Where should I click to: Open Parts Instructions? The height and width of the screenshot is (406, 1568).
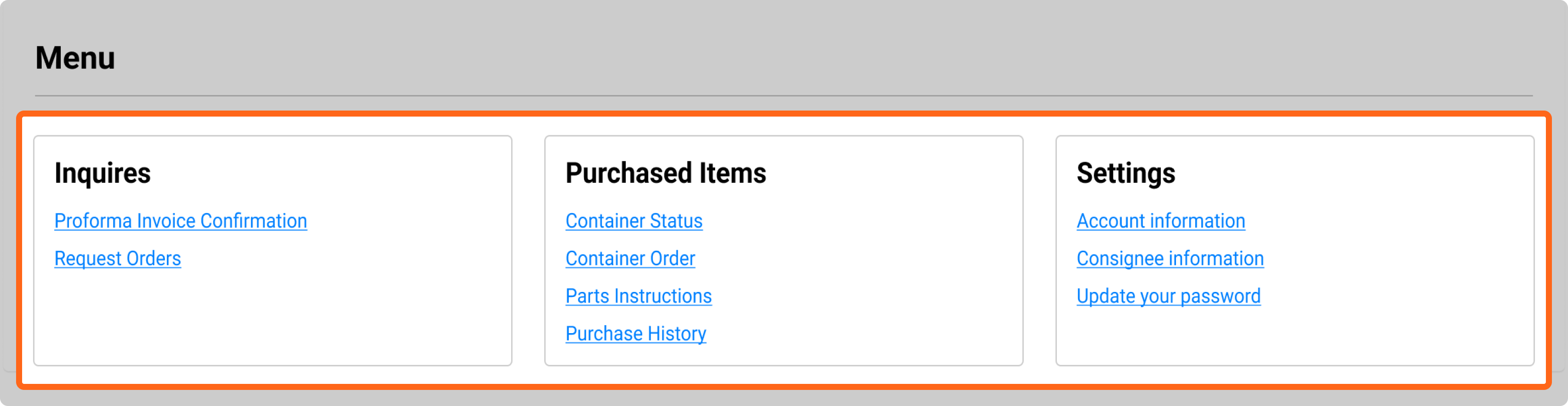[639, 296]
